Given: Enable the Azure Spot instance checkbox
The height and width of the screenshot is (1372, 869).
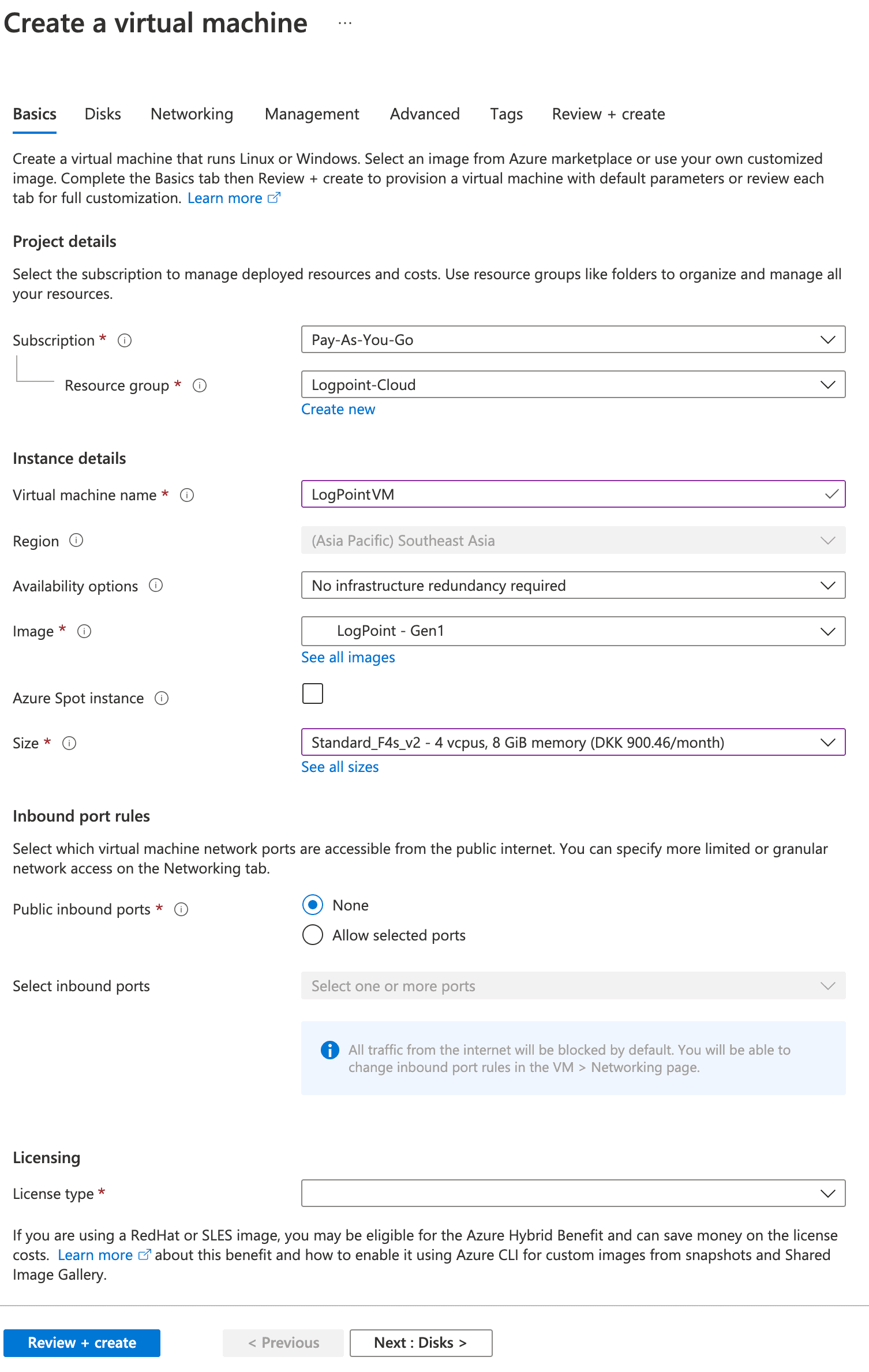Looking at the screenshot, I should pos(312,694).
